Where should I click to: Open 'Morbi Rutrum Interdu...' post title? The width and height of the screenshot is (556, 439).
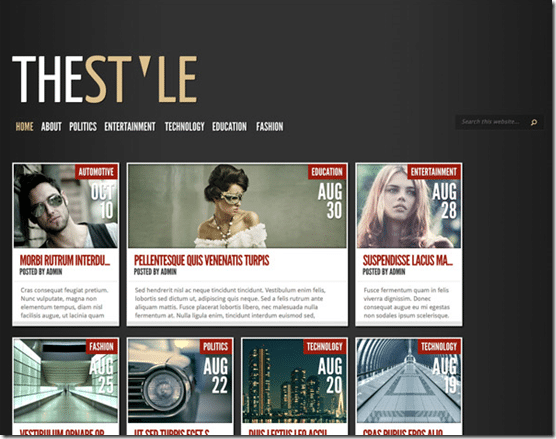[x=65, y=261]
